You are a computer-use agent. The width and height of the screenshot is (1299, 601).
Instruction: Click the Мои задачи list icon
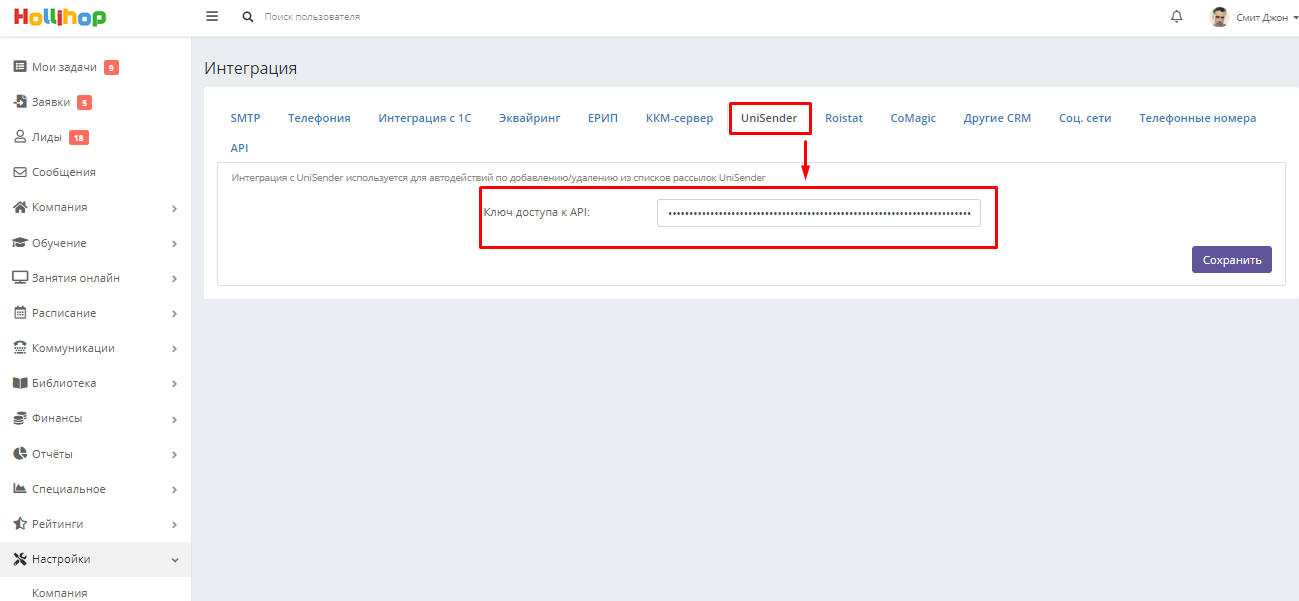pos(19,67)
